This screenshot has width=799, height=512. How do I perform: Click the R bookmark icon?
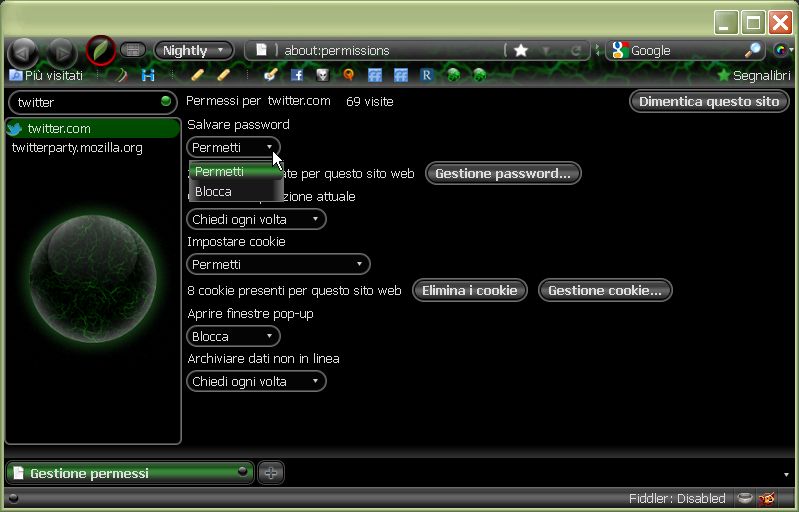point(427,75)
